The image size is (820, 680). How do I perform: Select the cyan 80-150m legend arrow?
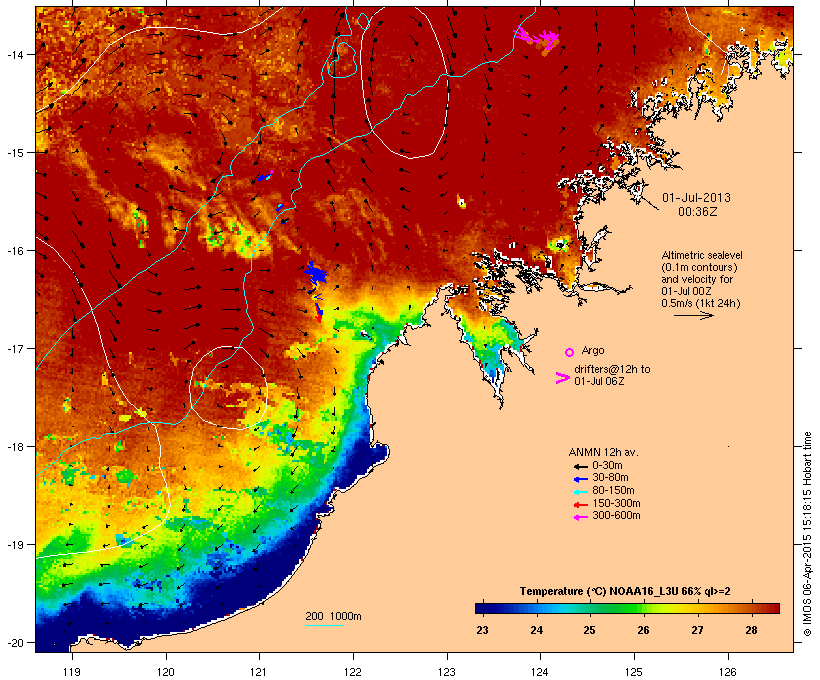point(580,492)
